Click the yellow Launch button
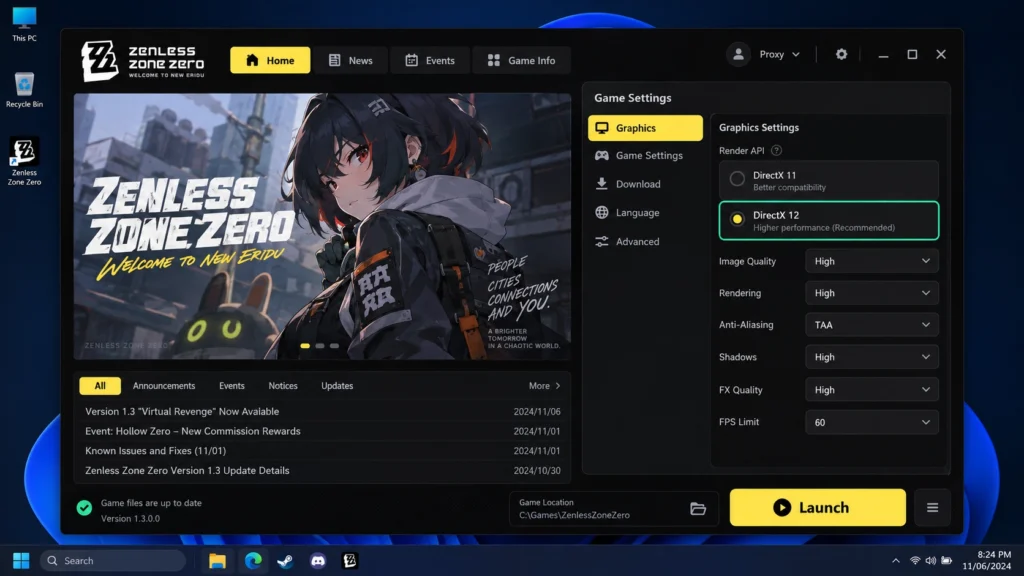 coord(818,507)
